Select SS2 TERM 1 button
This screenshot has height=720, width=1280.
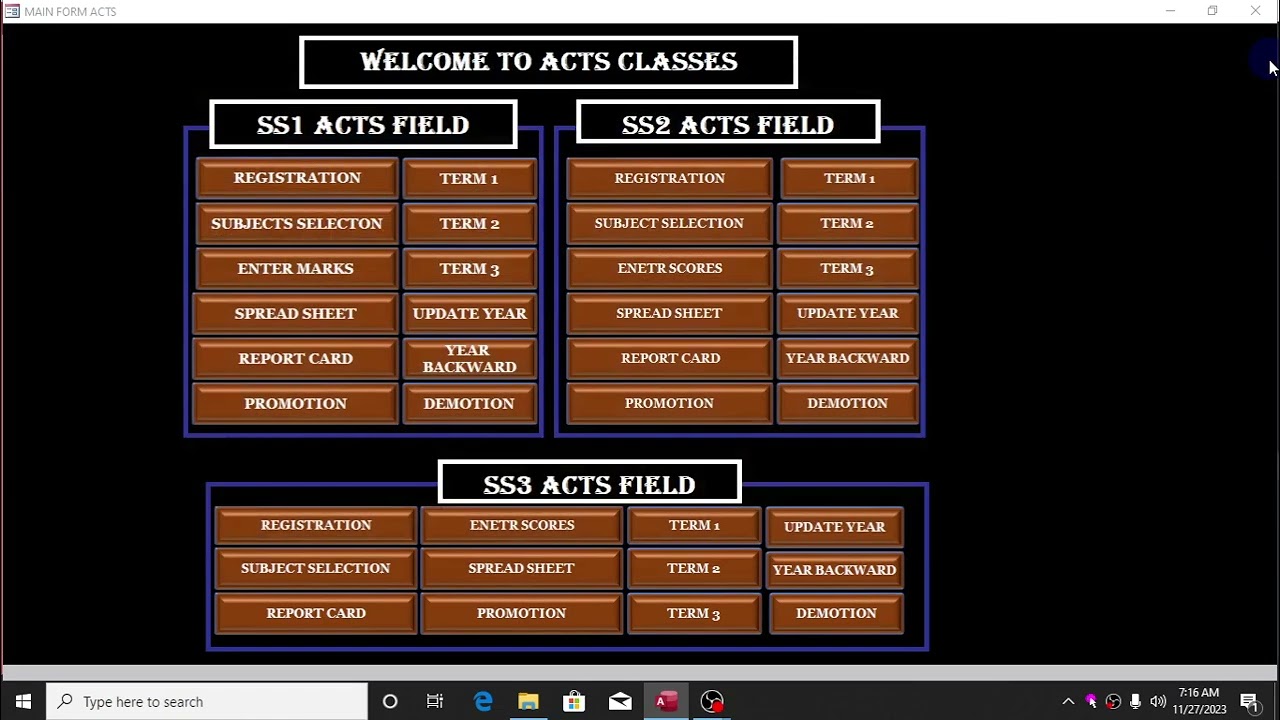point(848,178)
